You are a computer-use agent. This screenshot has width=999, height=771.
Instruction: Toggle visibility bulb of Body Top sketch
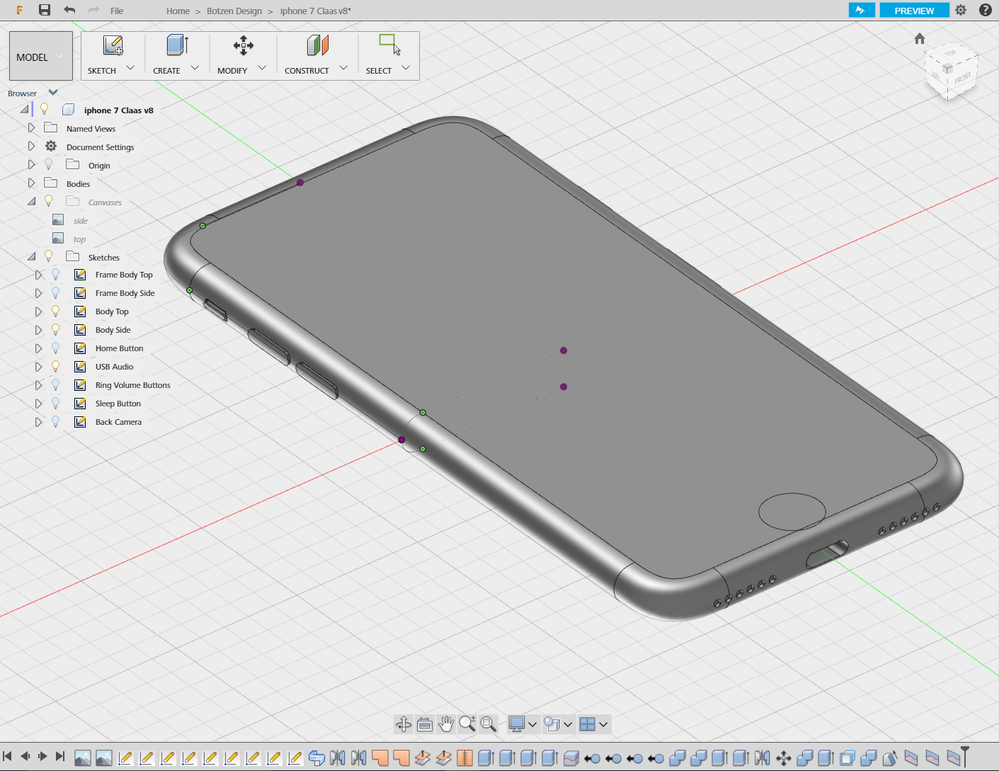pyautogui.click(x=56, y=311)
